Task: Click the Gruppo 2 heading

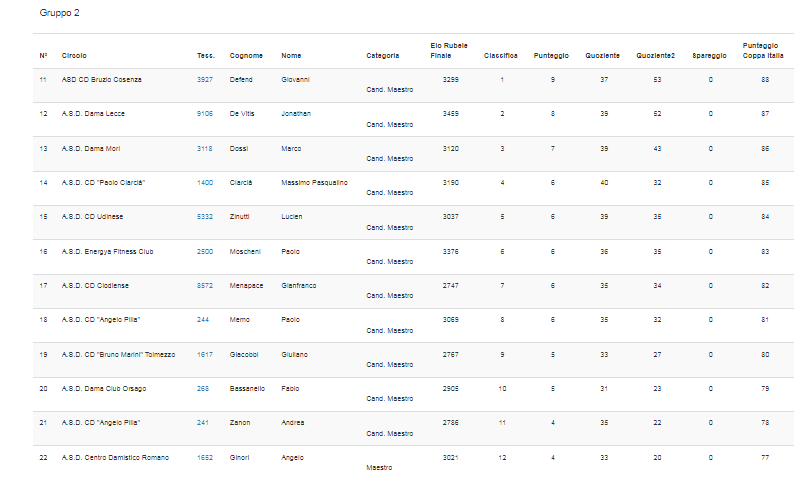Action: point(59,14)
